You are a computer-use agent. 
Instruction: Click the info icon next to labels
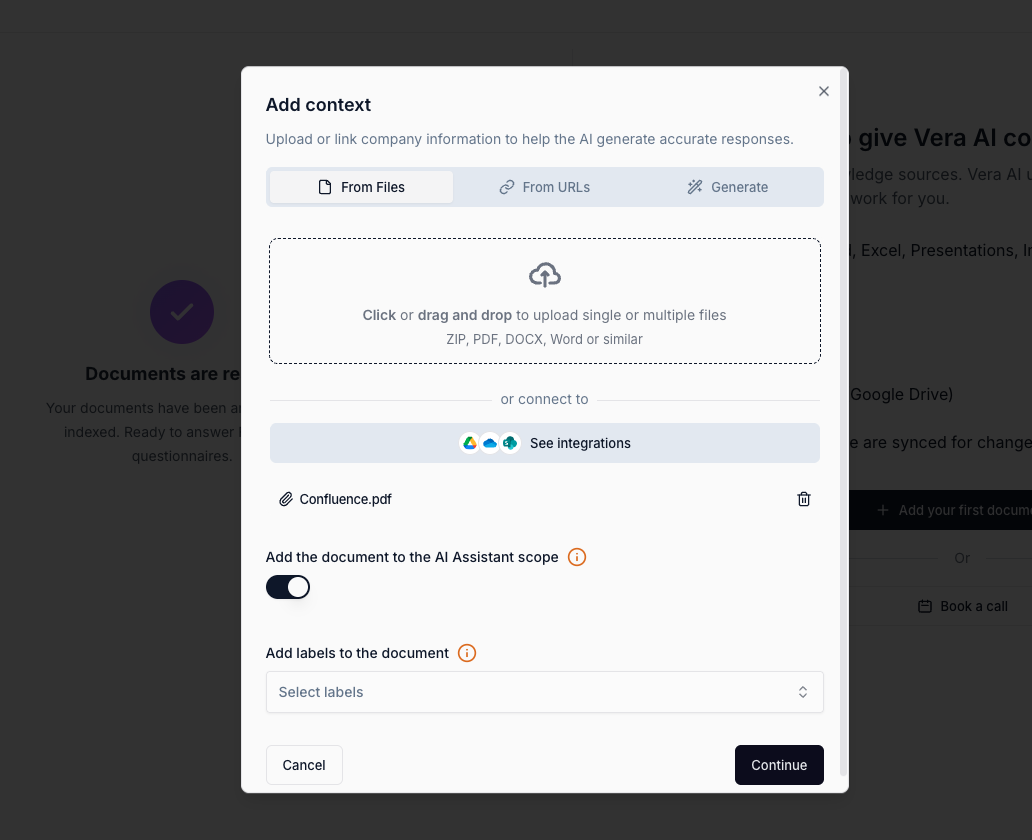(x=466, y=652)
